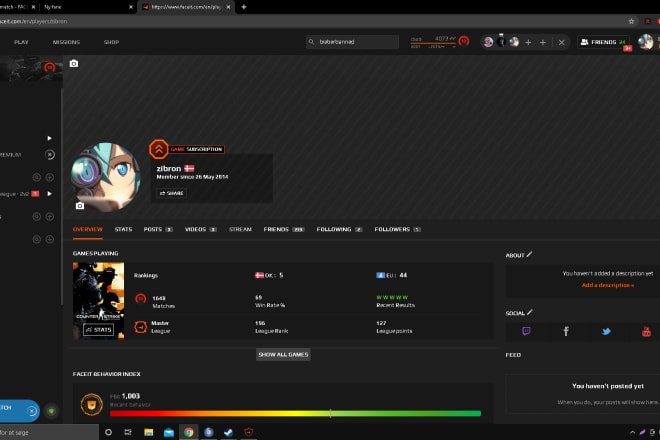
Task: Open the PLAY menu
Action: 21,42
